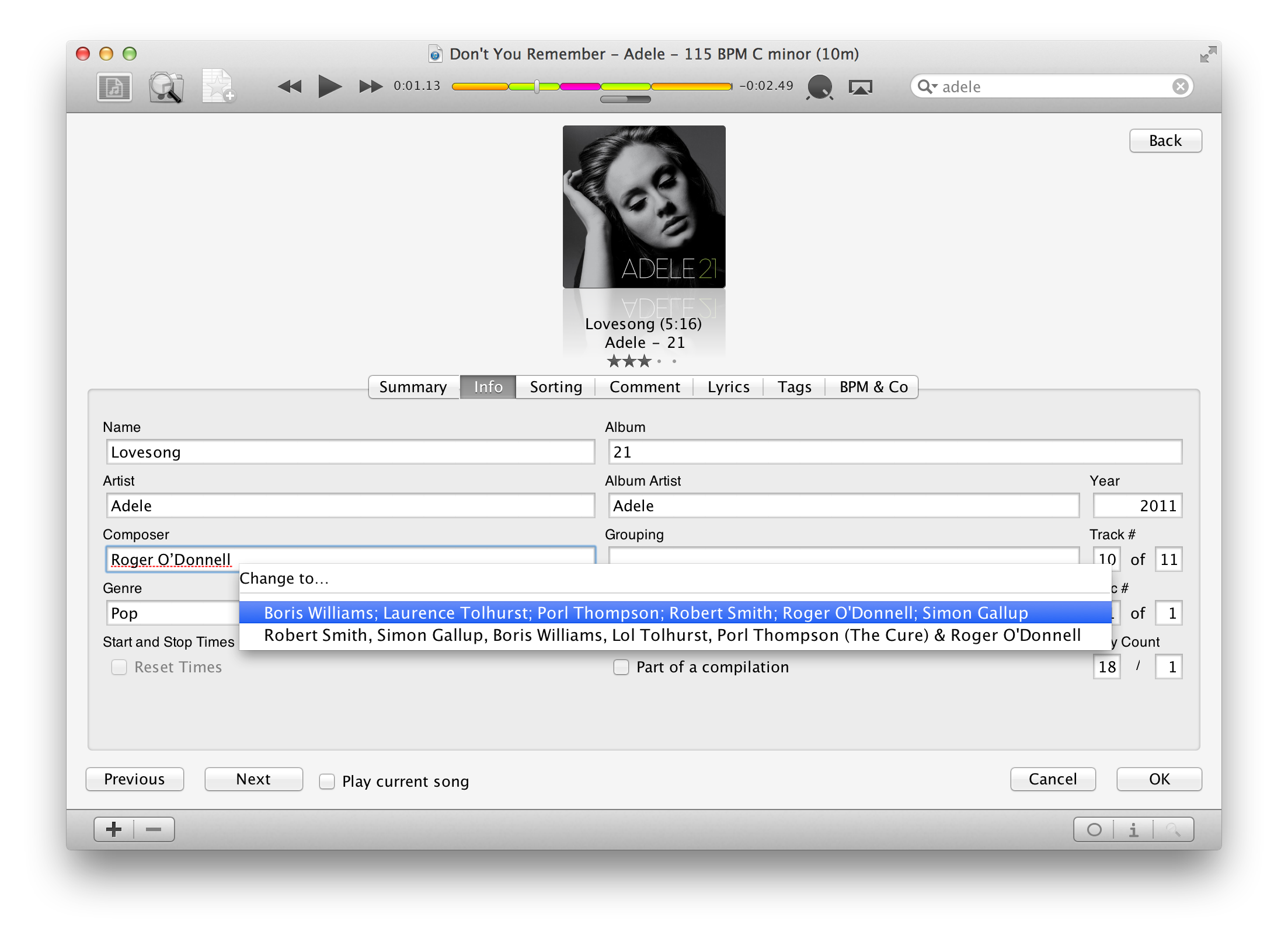This screenshot has height=942, width=1288.
Task: Click the Adele 21 album artwork
Action: point(644,207)
